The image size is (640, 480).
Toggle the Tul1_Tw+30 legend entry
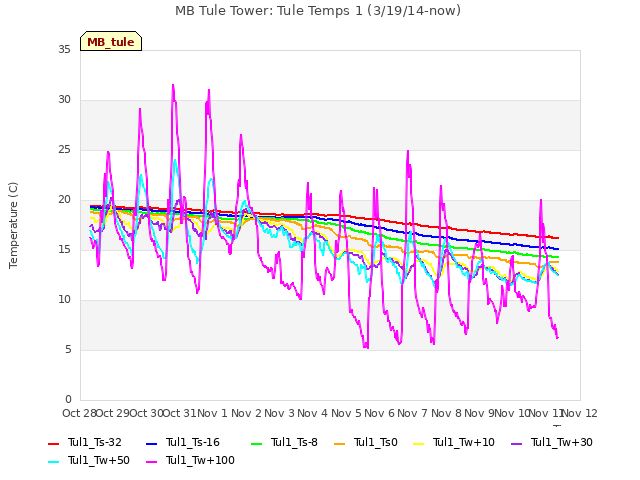point(552,442)
